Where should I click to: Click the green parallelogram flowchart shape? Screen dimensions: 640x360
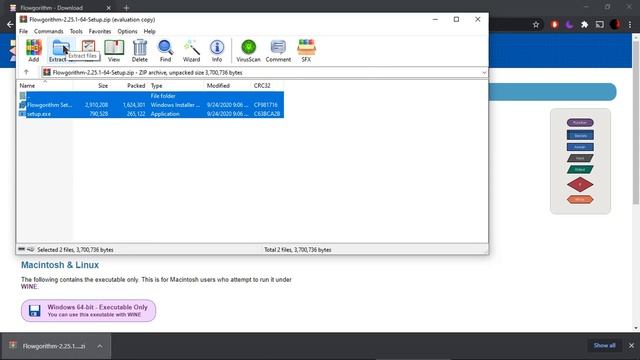coord(580,169)
